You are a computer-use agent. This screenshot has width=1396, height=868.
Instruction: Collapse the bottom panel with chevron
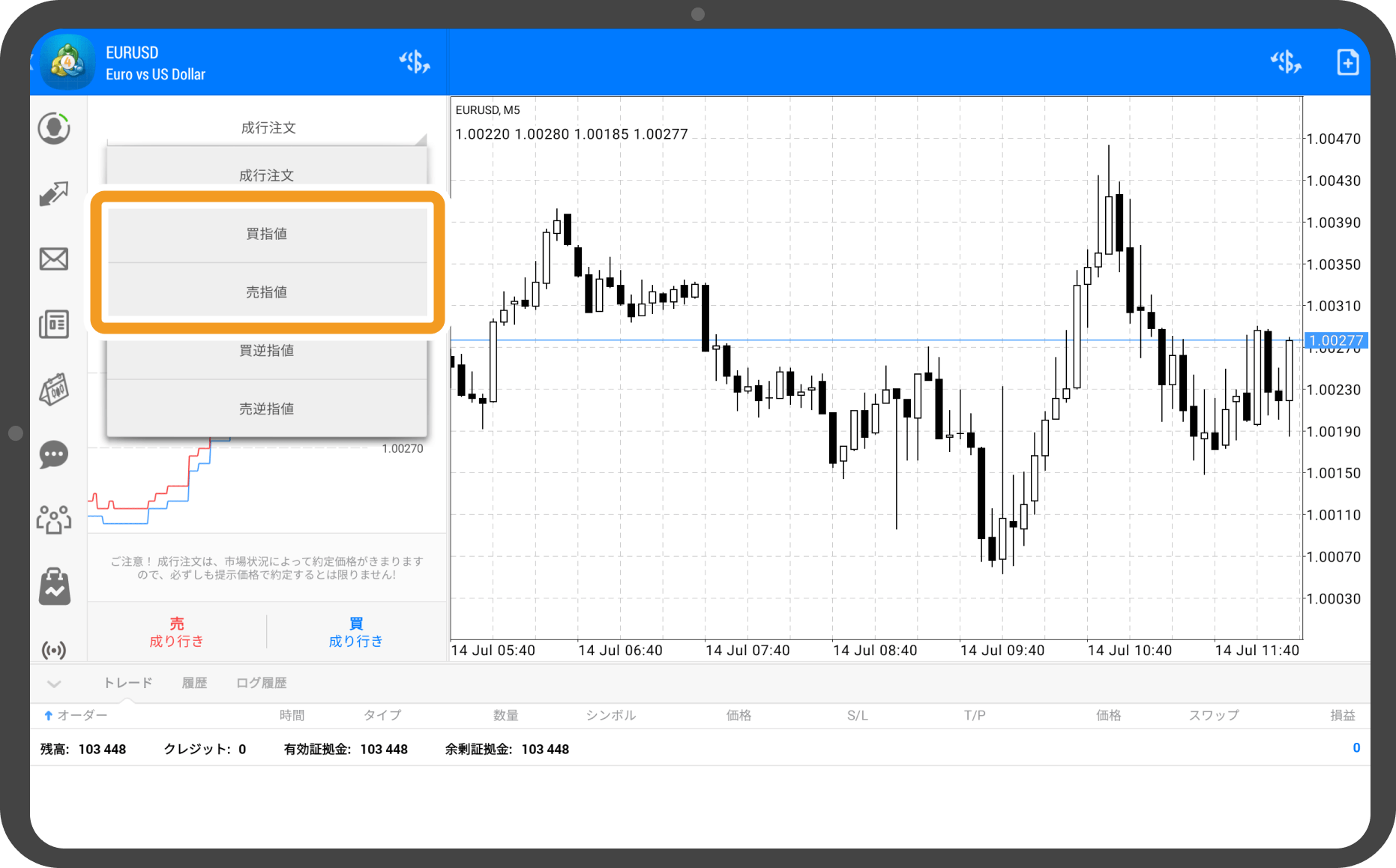[x=54, y=684]
